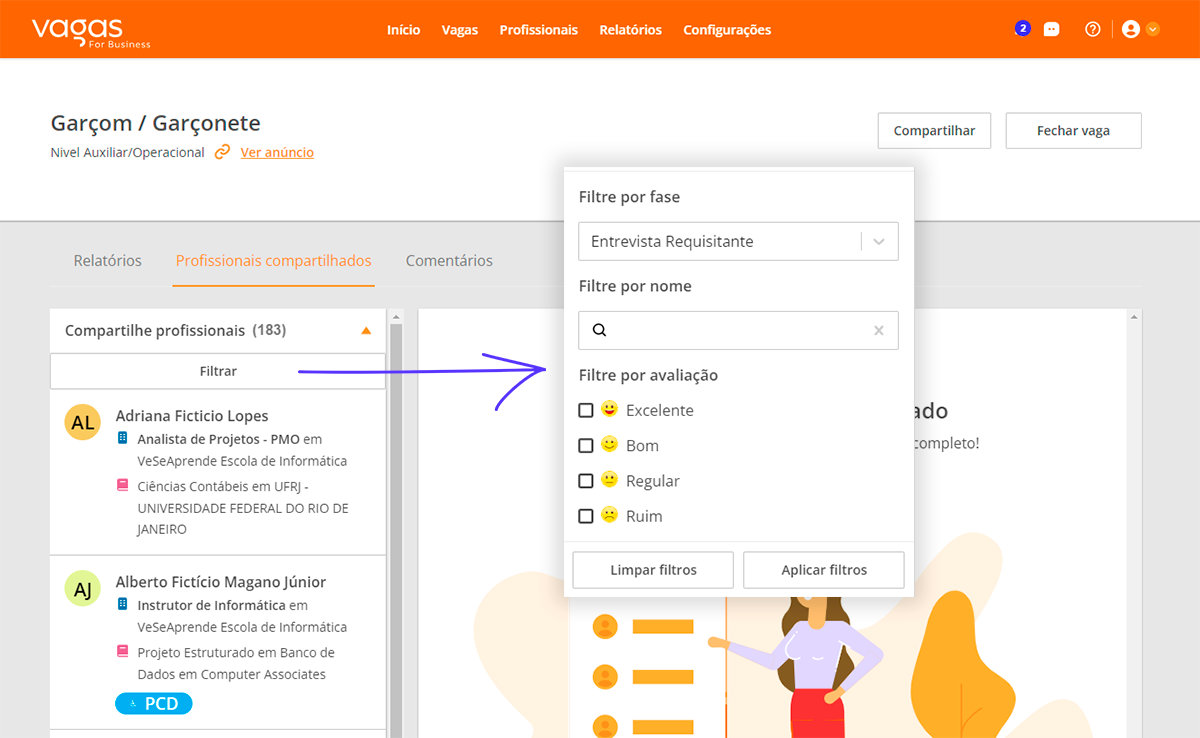Click Adriana Ficticio Lopes AL avatar
Screen dimensions: 1200x738
pos(83,422)
